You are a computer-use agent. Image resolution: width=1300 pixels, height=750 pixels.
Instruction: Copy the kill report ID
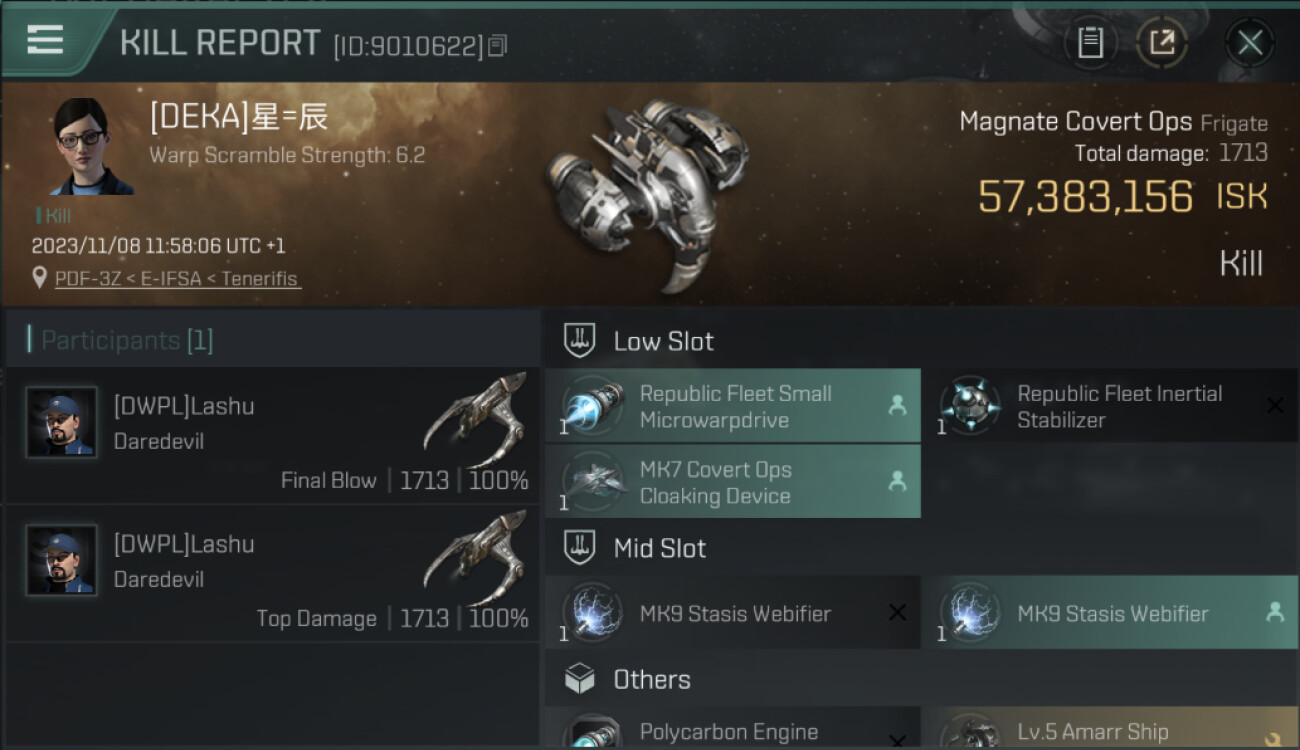(498, 45)
